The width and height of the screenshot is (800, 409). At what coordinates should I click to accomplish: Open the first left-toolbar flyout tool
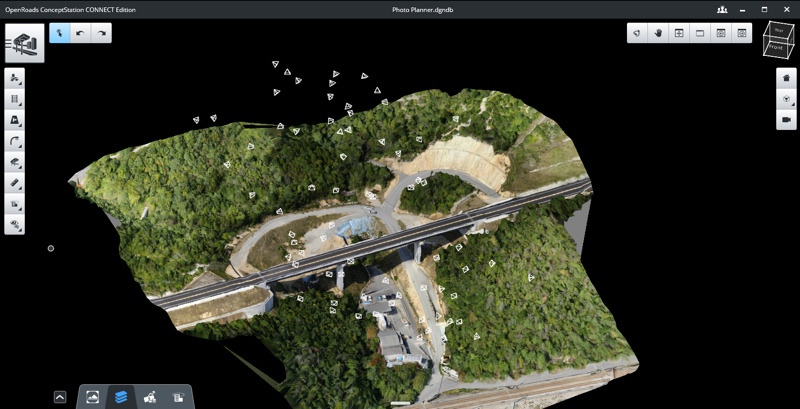click(x=14, y=79)
